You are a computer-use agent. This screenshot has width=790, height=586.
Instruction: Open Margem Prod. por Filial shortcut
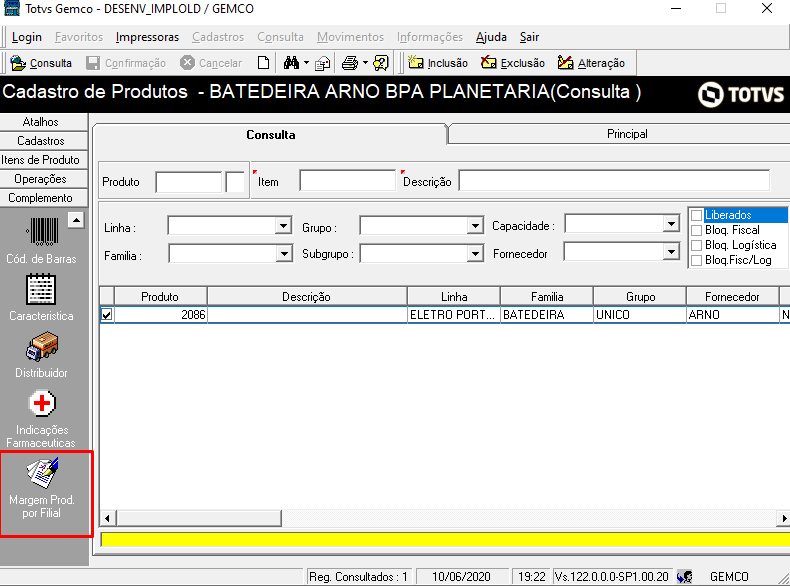tap(42, 488)
